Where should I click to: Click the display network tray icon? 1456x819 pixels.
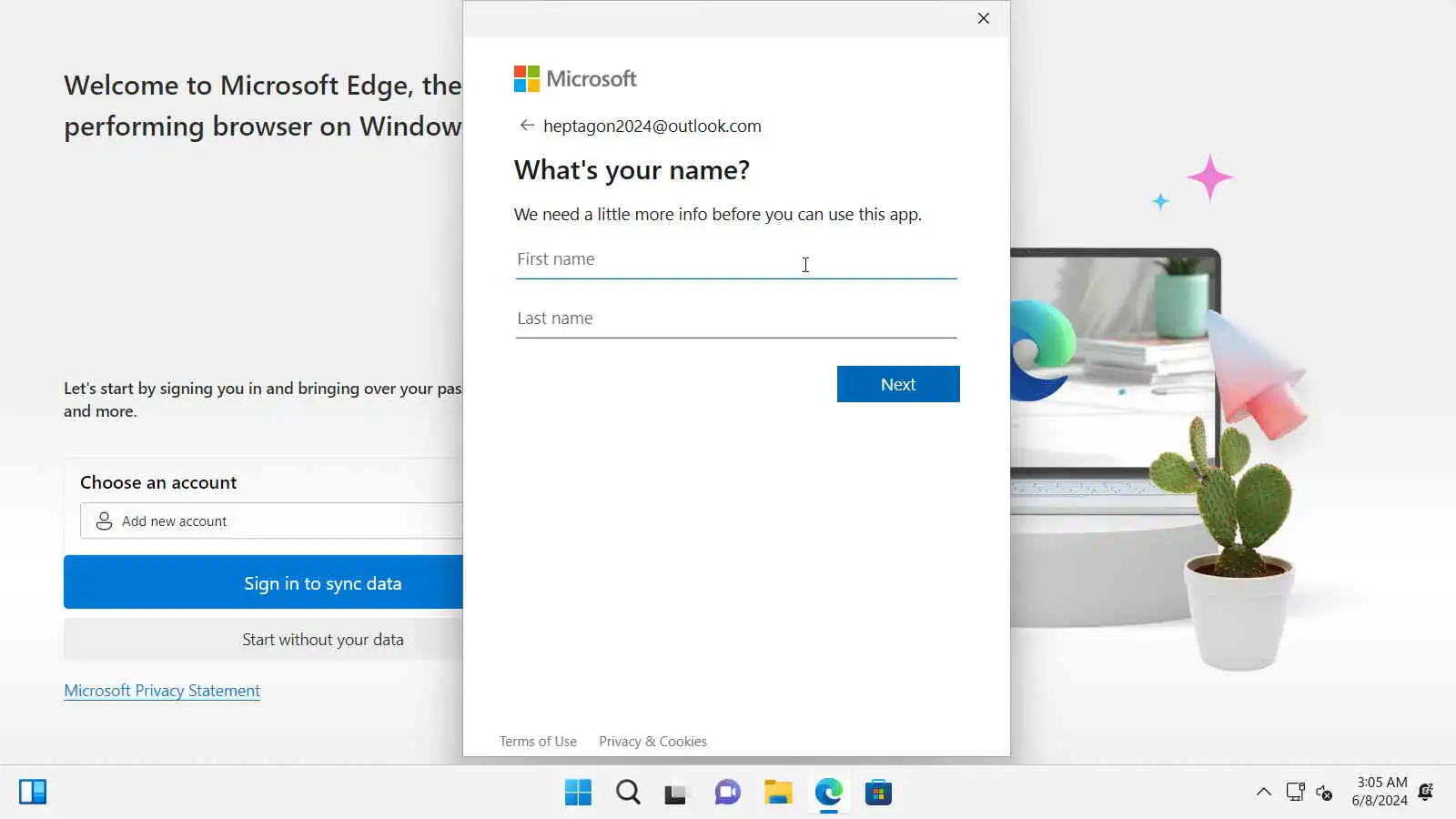click(x=1295, y=792)
